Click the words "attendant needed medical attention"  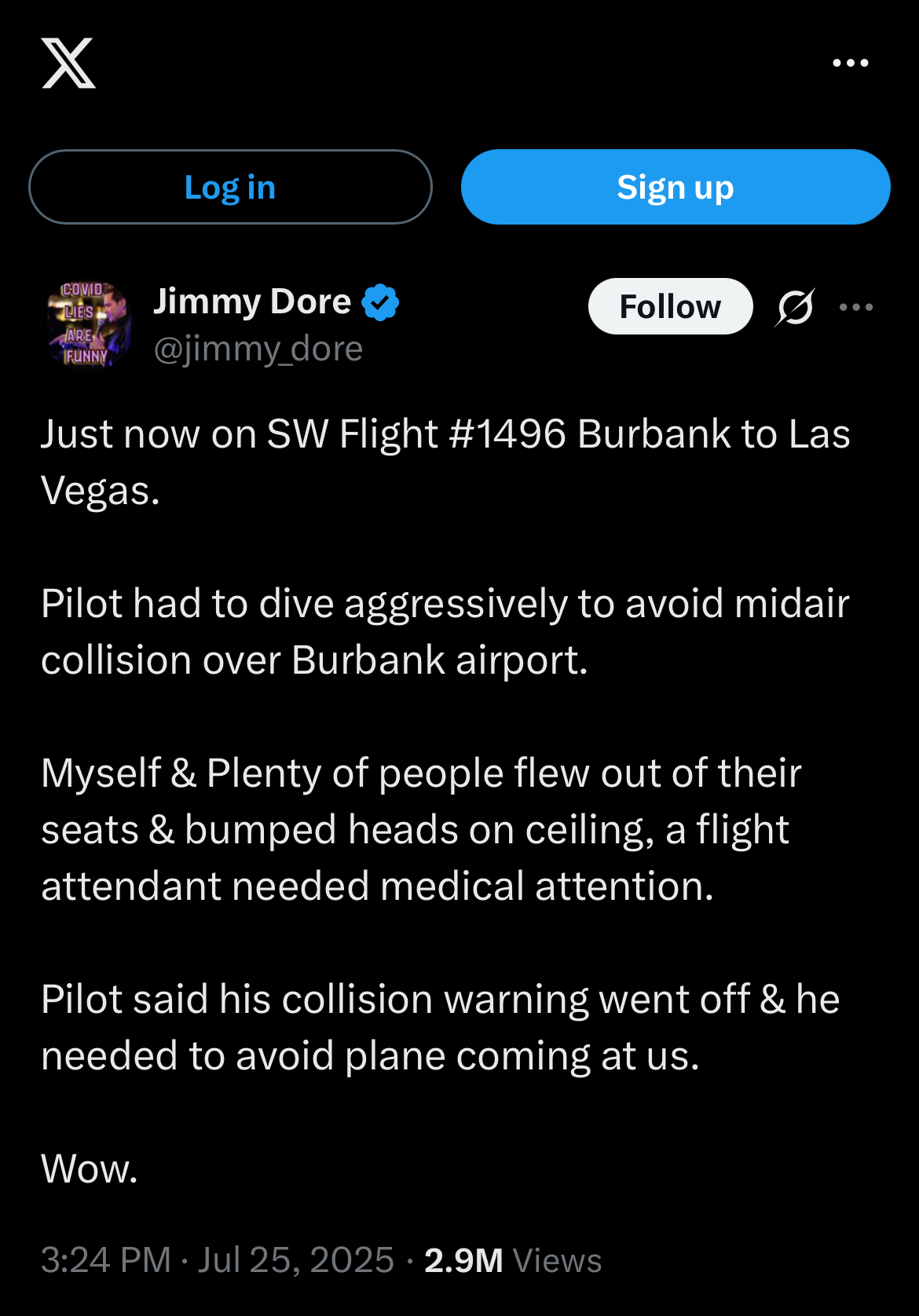pos(377,886)
